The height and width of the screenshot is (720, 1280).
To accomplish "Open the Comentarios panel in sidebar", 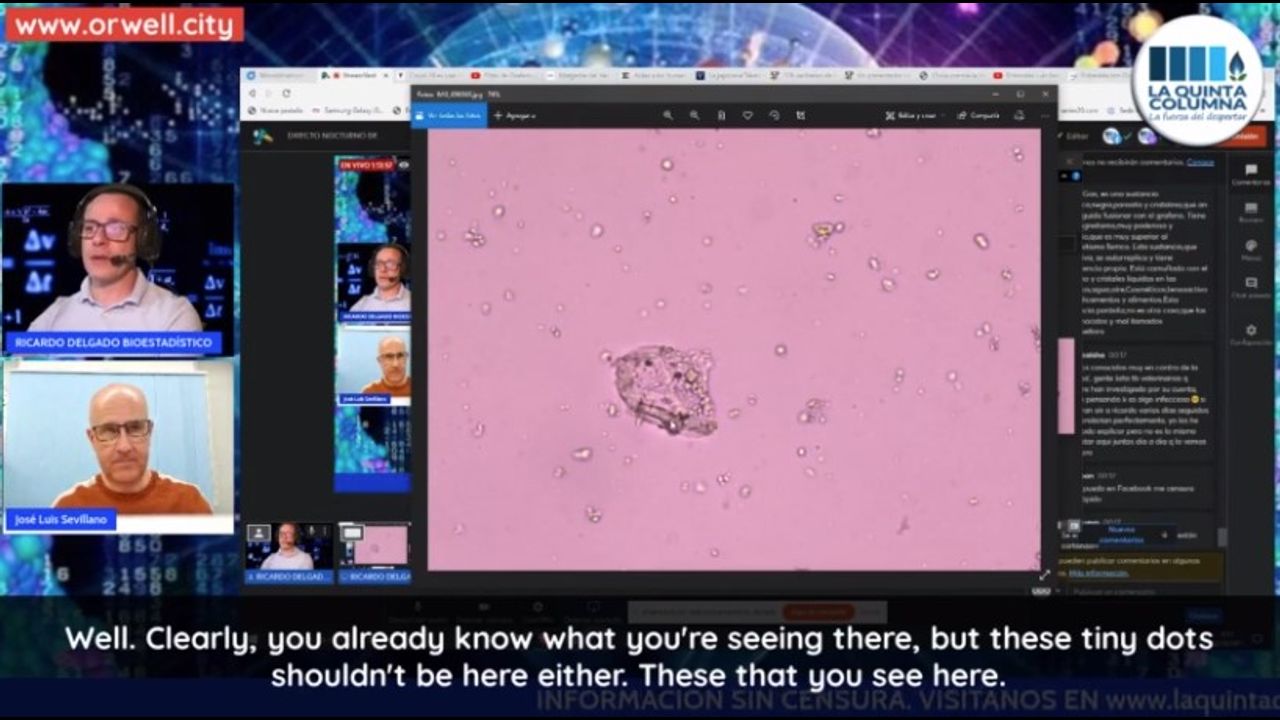I will (1250, 175).
